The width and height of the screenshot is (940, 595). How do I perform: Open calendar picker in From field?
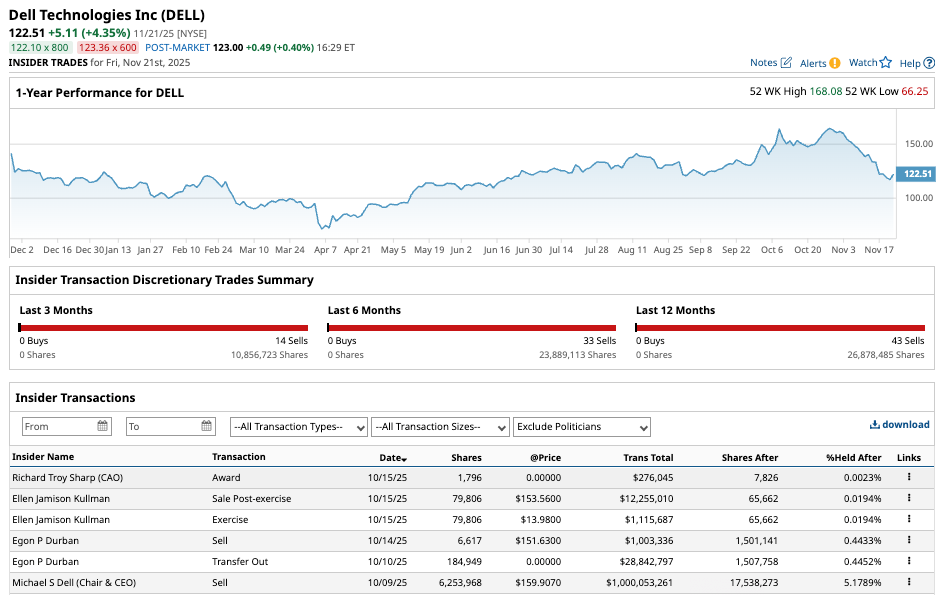point(103,426)
